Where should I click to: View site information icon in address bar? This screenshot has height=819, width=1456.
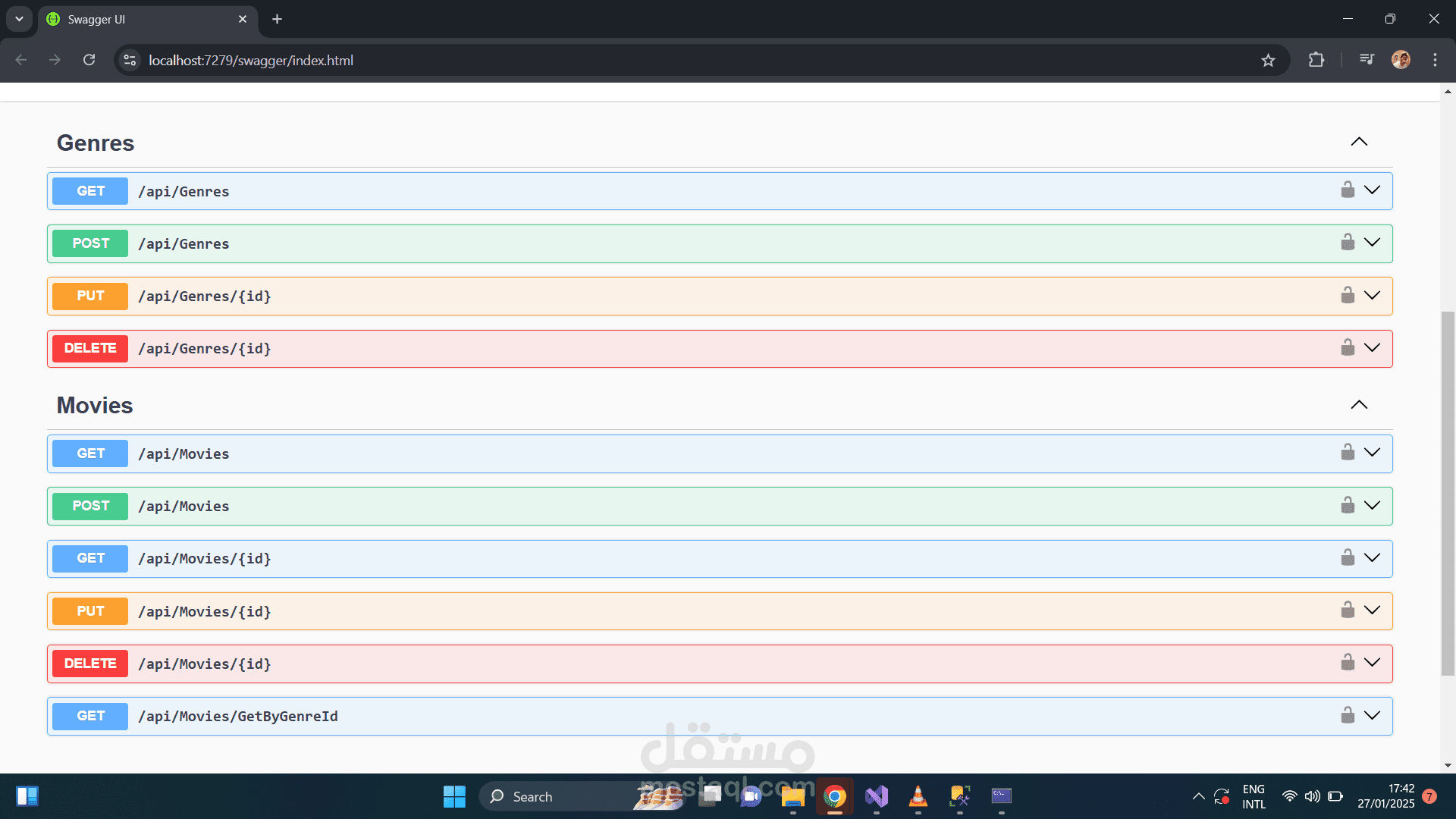point(130,60)
